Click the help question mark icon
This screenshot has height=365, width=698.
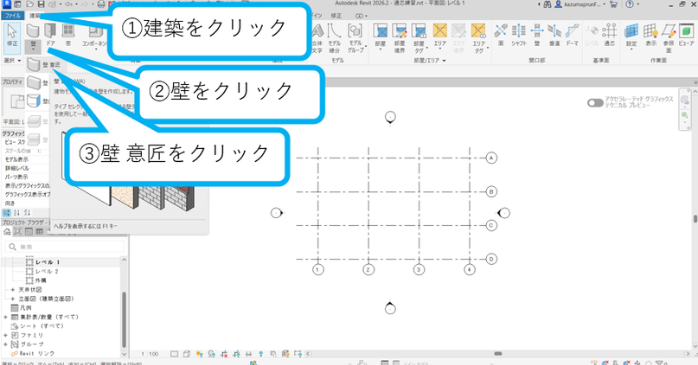tap(629, 4)
